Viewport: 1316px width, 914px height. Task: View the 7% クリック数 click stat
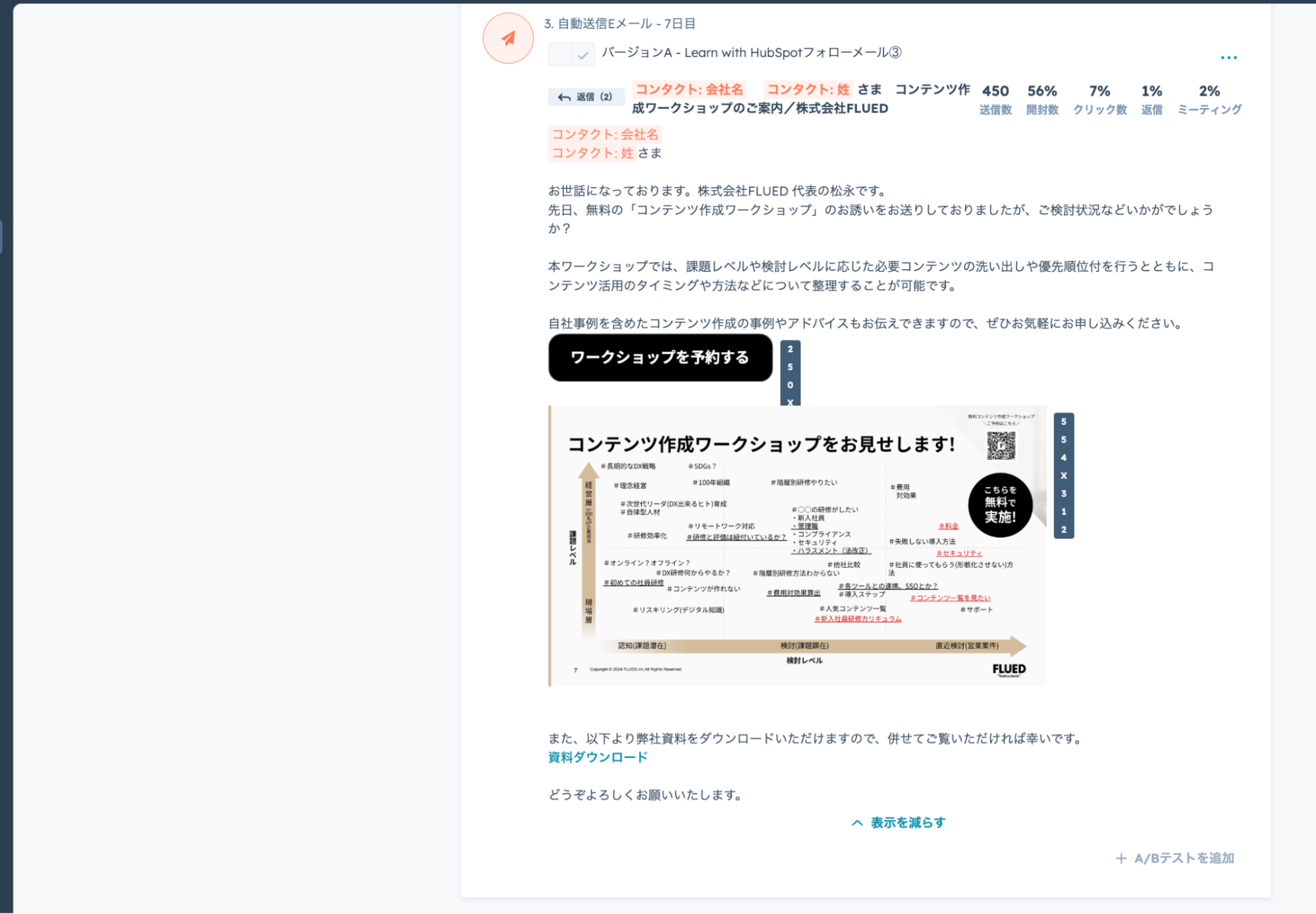click(x=1099, y=99)
